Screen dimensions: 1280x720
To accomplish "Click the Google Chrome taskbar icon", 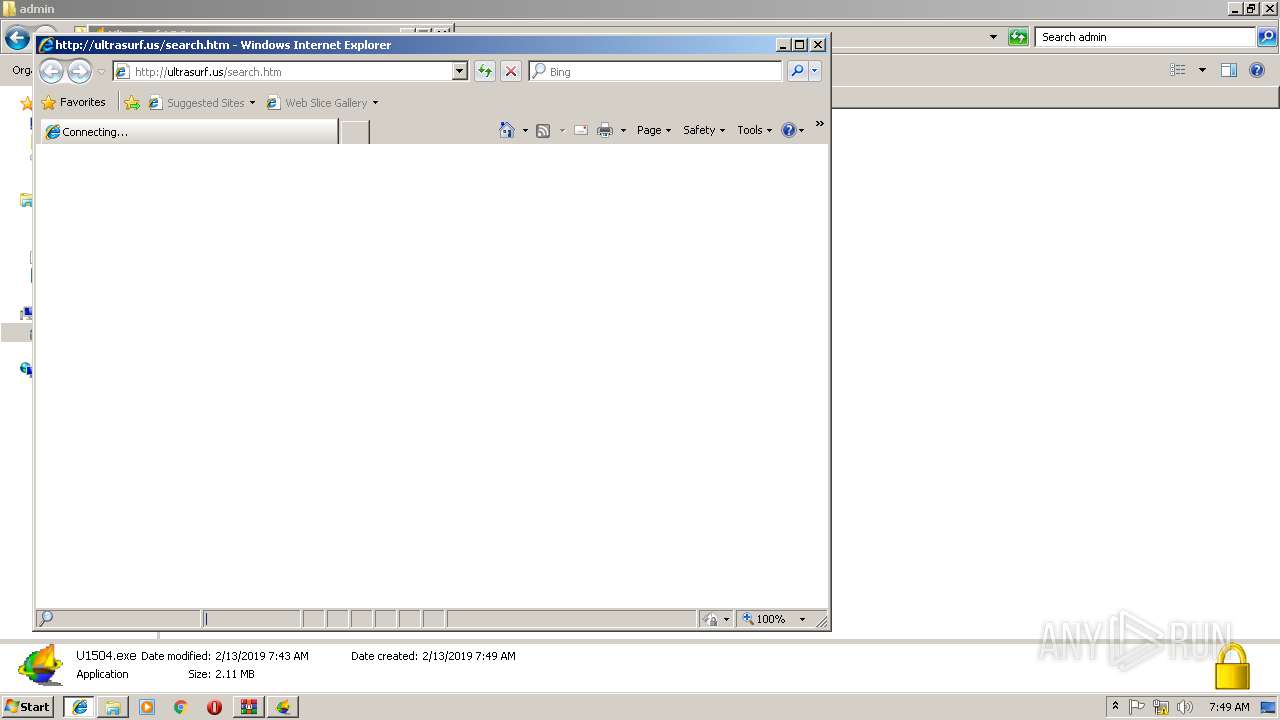I will point(180,707).
